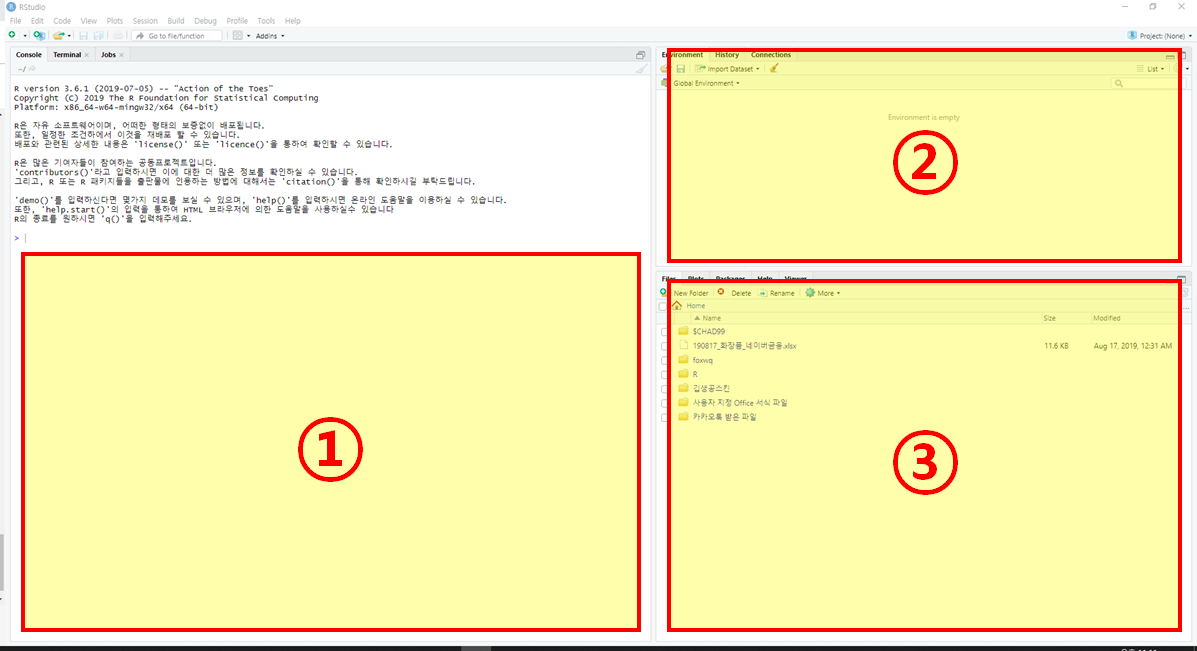Screen dimensions: 1197x651
Task: Close the Terminal tab
Action: coord(86,55)
